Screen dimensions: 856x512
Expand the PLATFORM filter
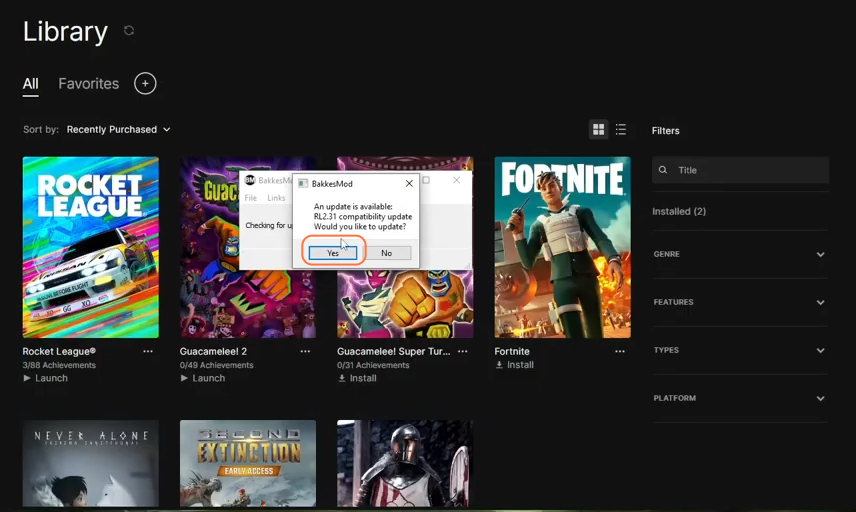pyautogui.click(x=740, y=398)
